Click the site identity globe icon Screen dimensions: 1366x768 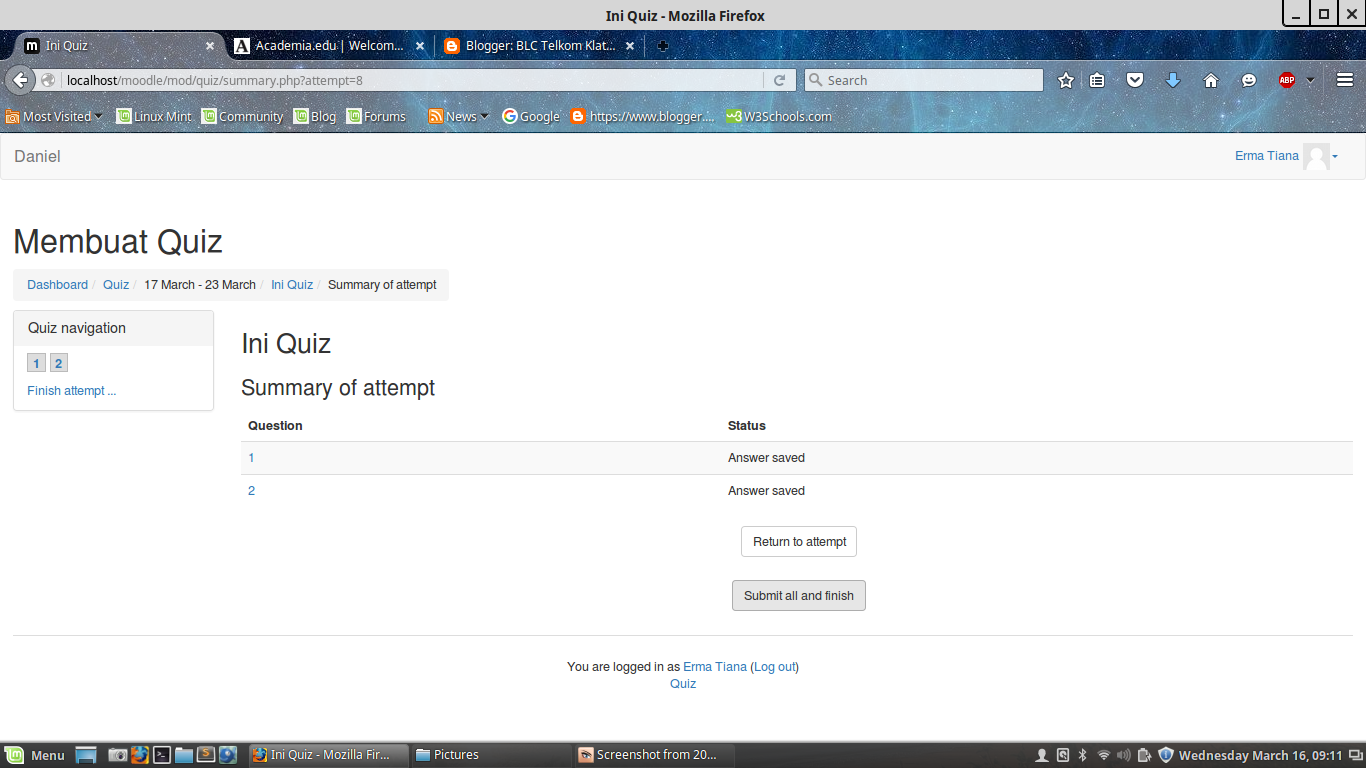pos(48,80)
